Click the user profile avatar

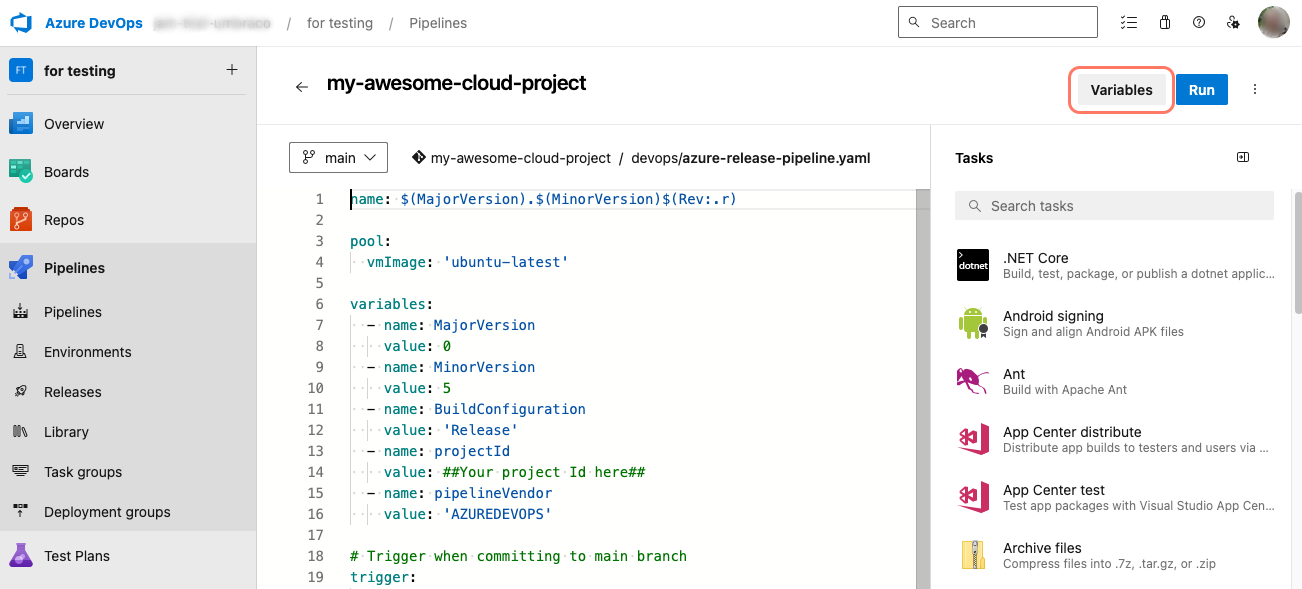tap(1273, 22)
